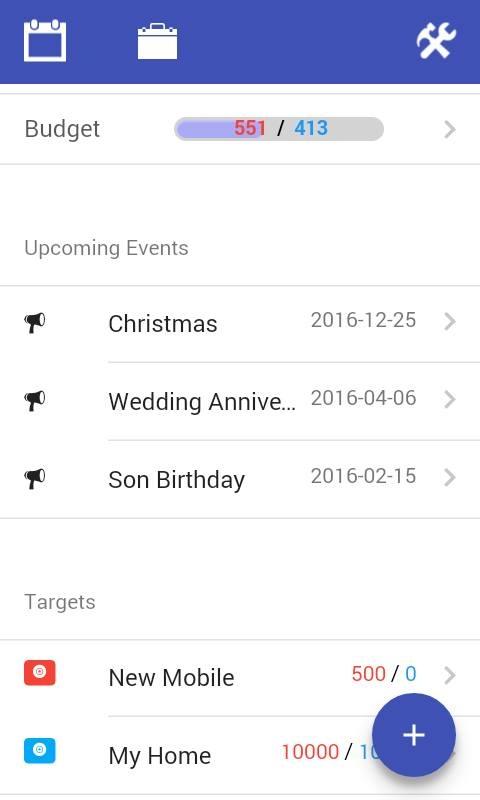This screenshot has width=480, height=800.
Task: Select the My Home target
Action: pos(240,755)
